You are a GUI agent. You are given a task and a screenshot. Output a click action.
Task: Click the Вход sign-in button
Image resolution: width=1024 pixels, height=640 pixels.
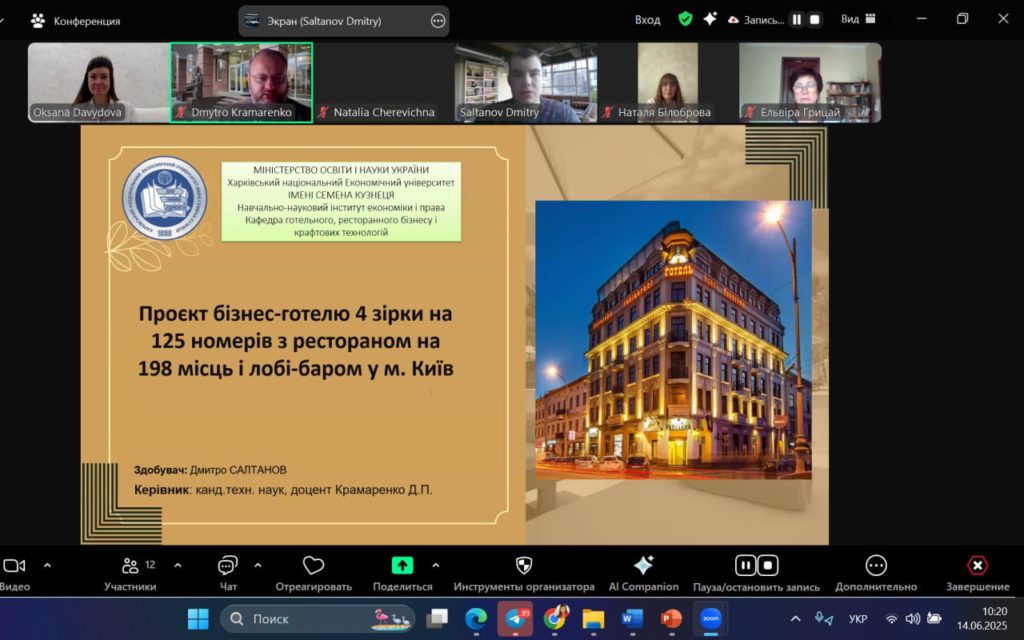click(647, 19)
